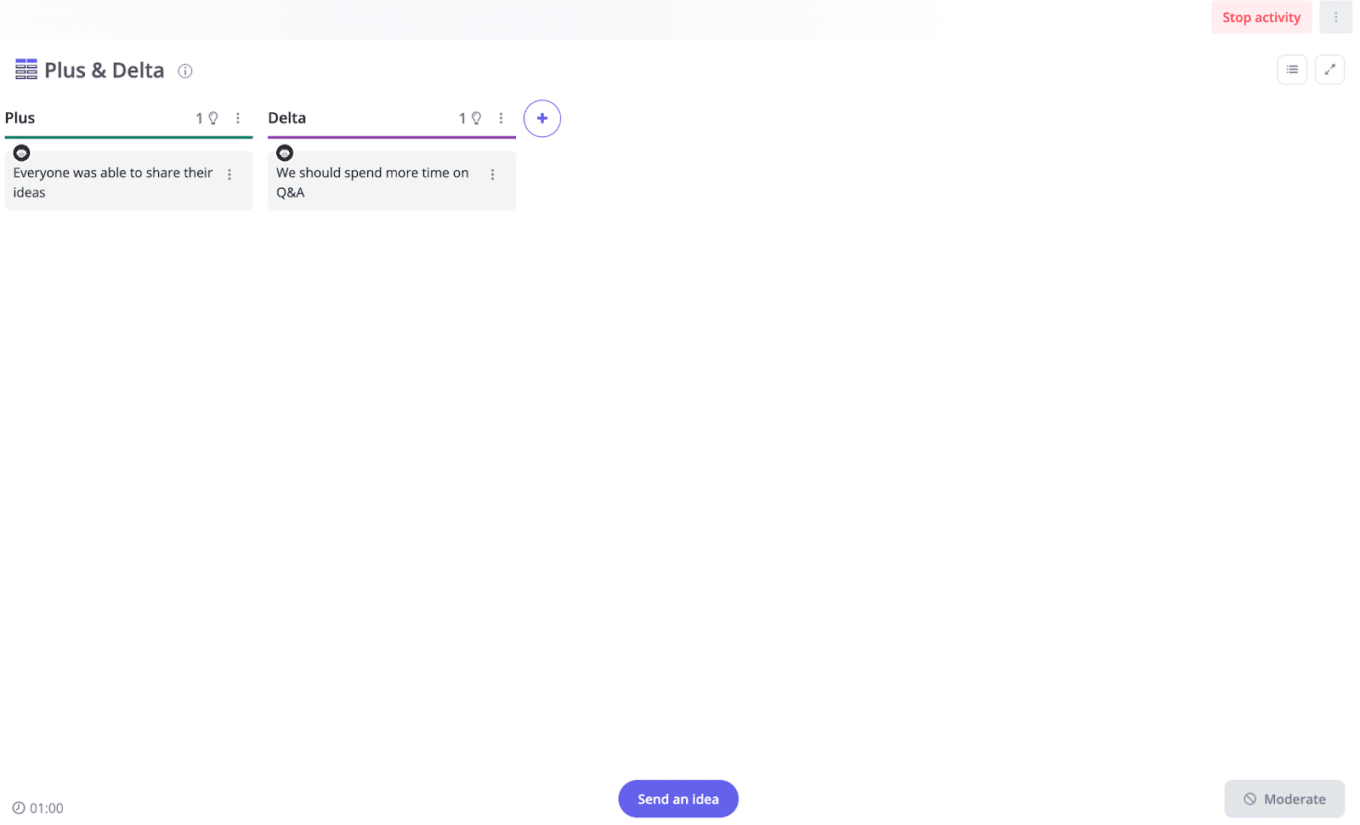Click the avatar on the Delta idea card

[285, 153]
